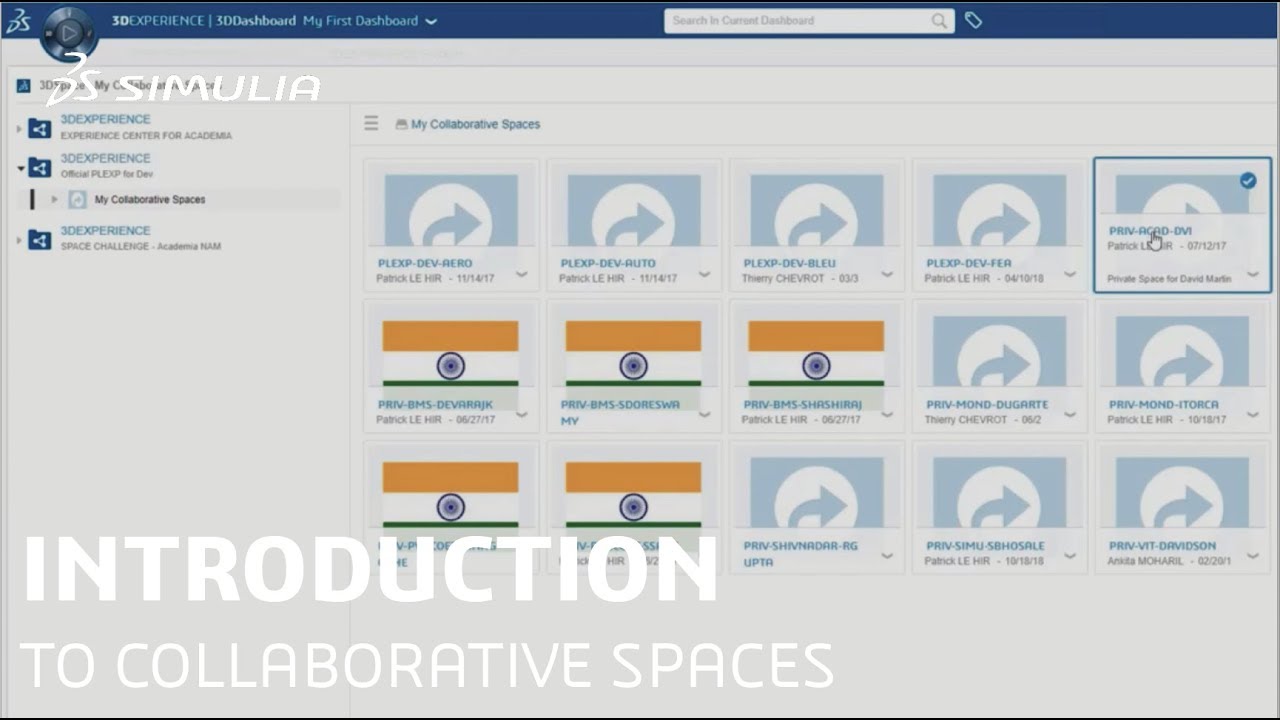Select 3DEXPERIENCE Official PLEXP for Dev item
1280x720 pixels.
[106, 166]
